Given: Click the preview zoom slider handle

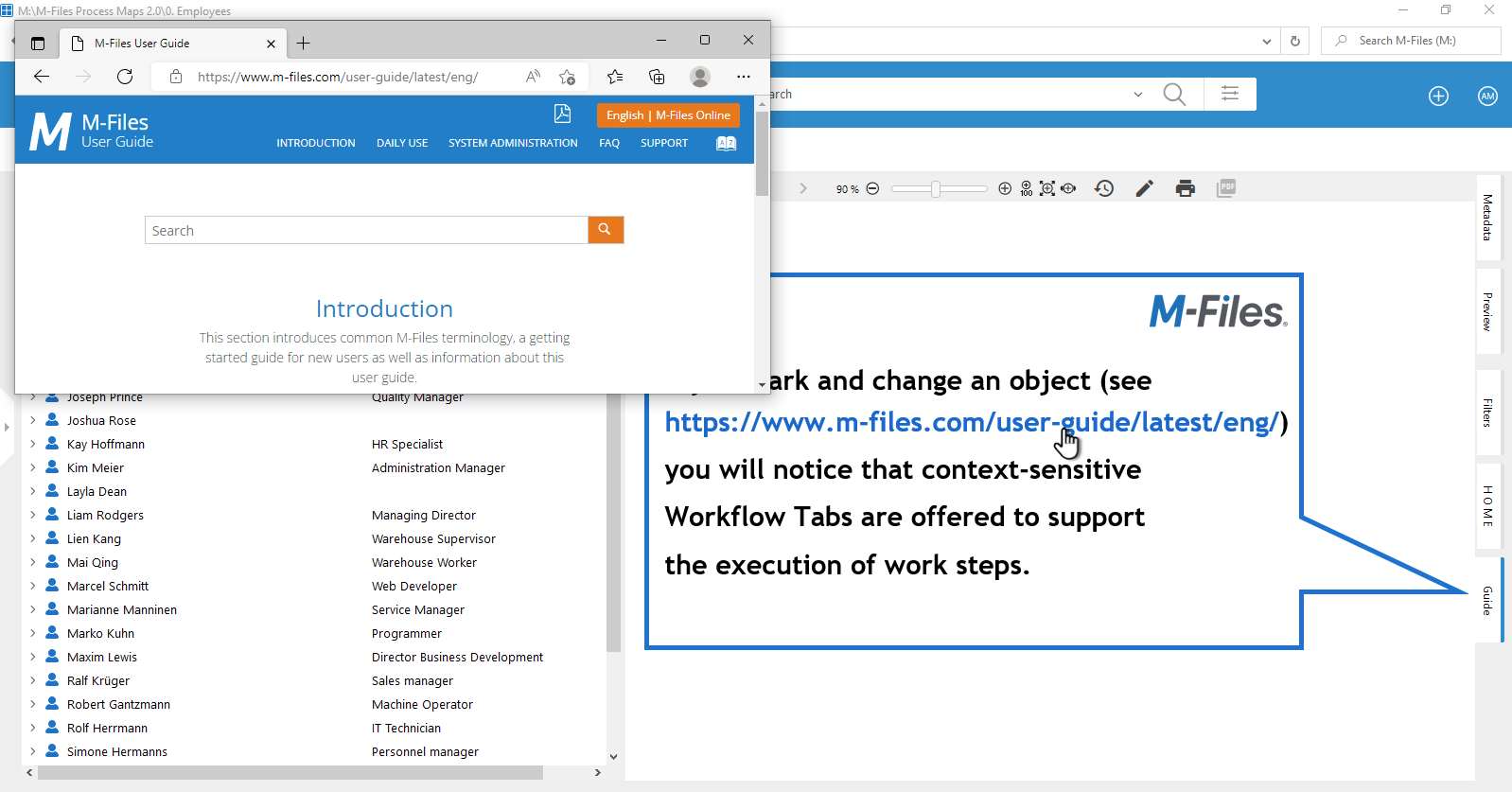Looking at the screenshot, I should [935, 189].
